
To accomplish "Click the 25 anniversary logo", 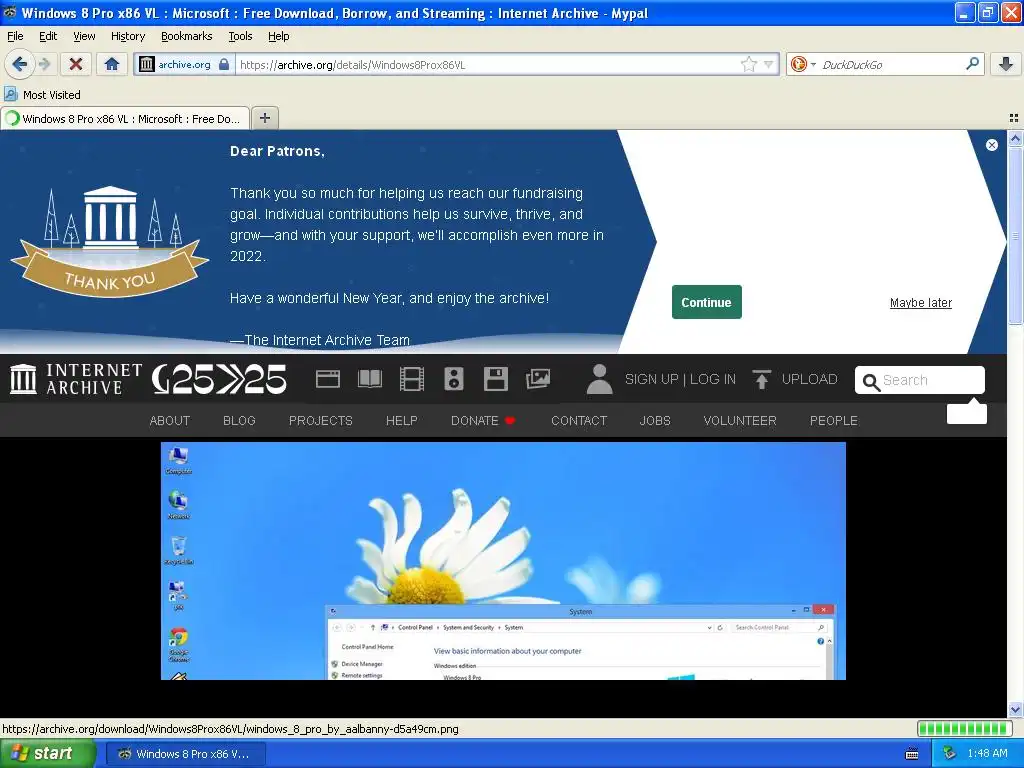I will (219, 379).
